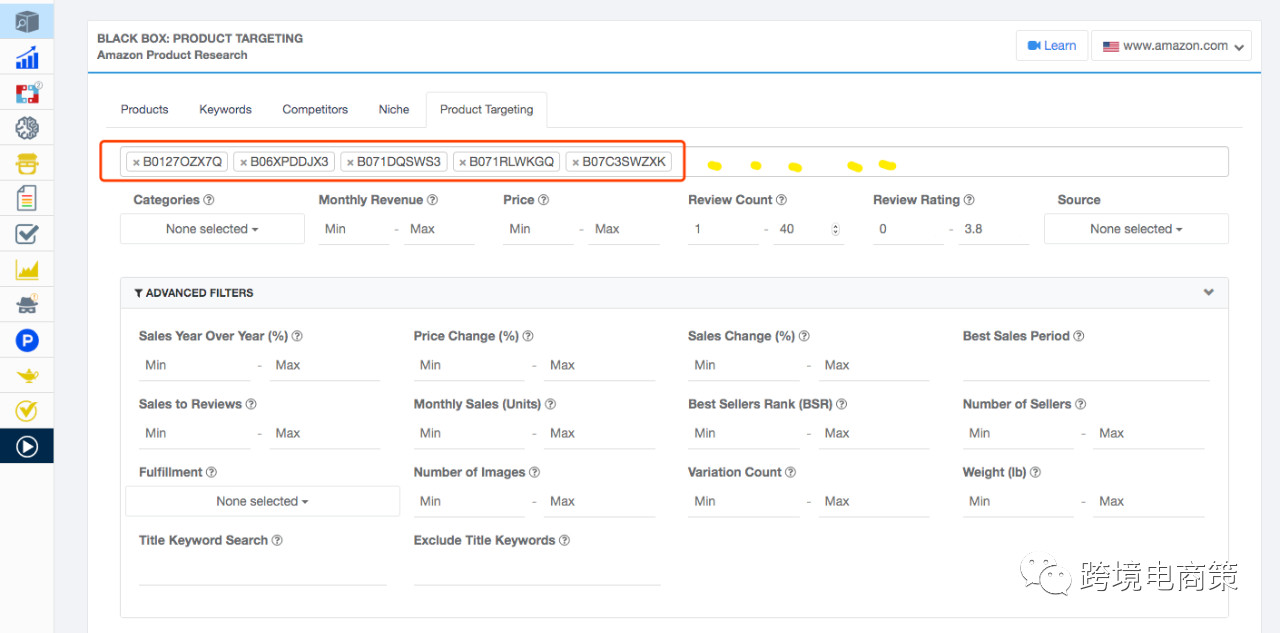Screen dimensions: 1280x633
Task: Click the help icon next to Monthly Revenue
Action: [x=432, y=200]
